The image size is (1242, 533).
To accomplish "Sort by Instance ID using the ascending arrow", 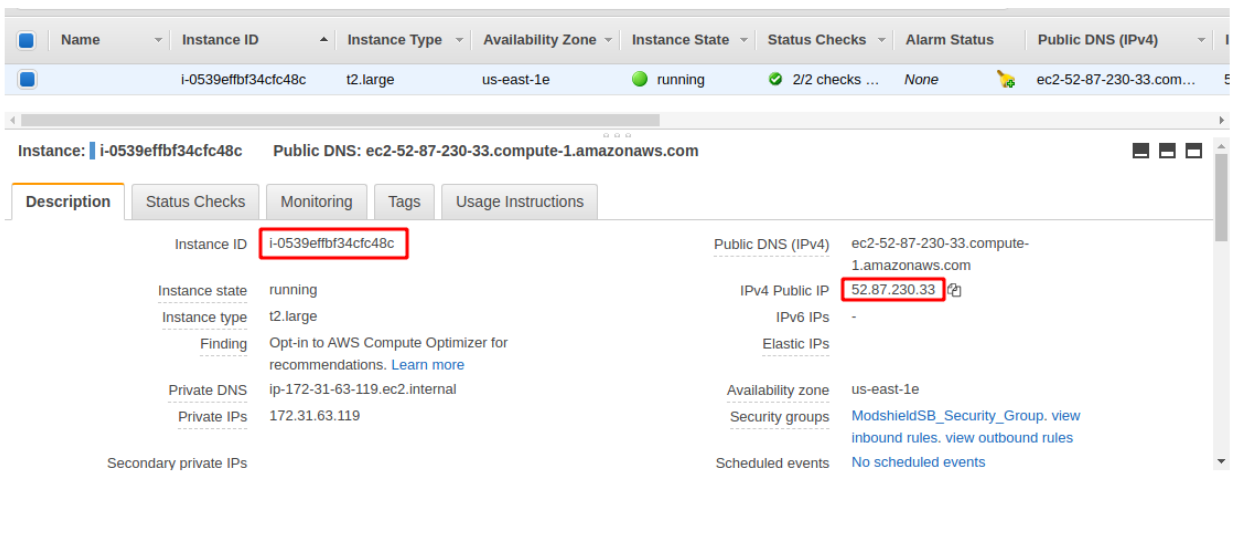I will 323,40.
